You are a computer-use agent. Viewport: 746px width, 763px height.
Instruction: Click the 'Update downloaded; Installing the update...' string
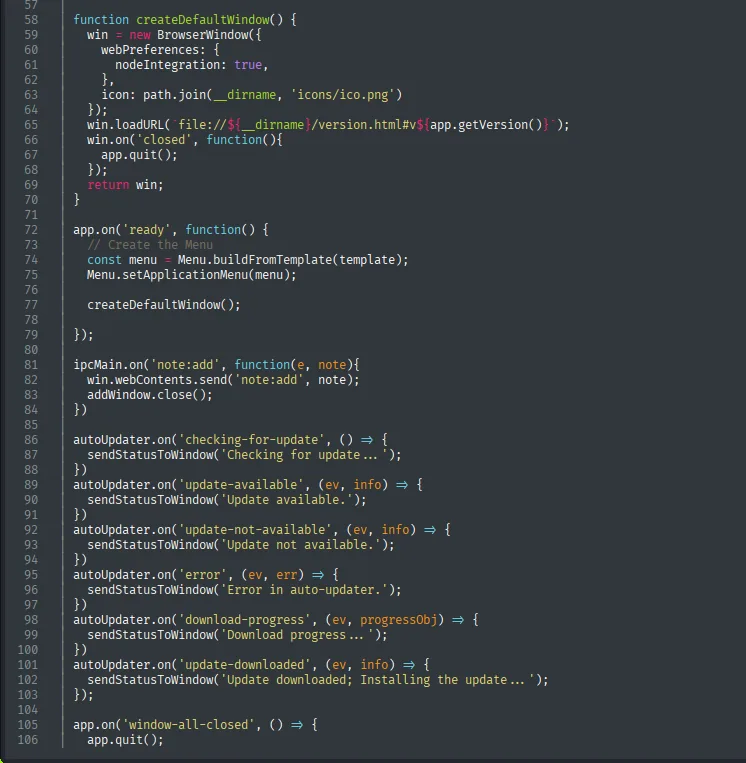pyautogui.click(x=378, y=680)
